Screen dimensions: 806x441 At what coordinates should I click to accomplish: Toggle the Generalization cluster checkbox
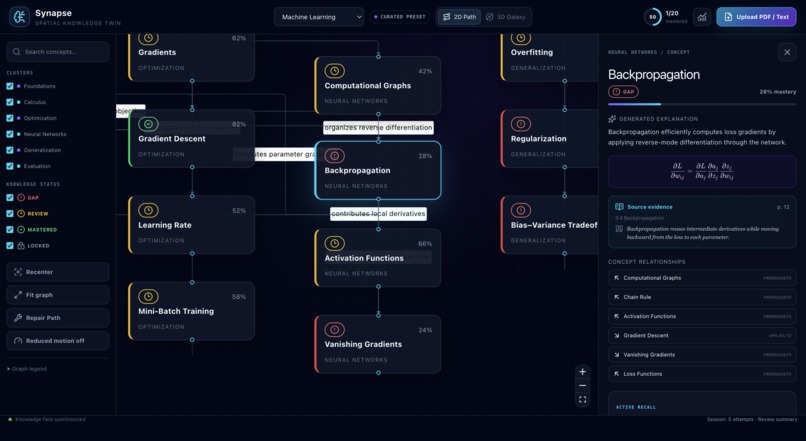10,150
